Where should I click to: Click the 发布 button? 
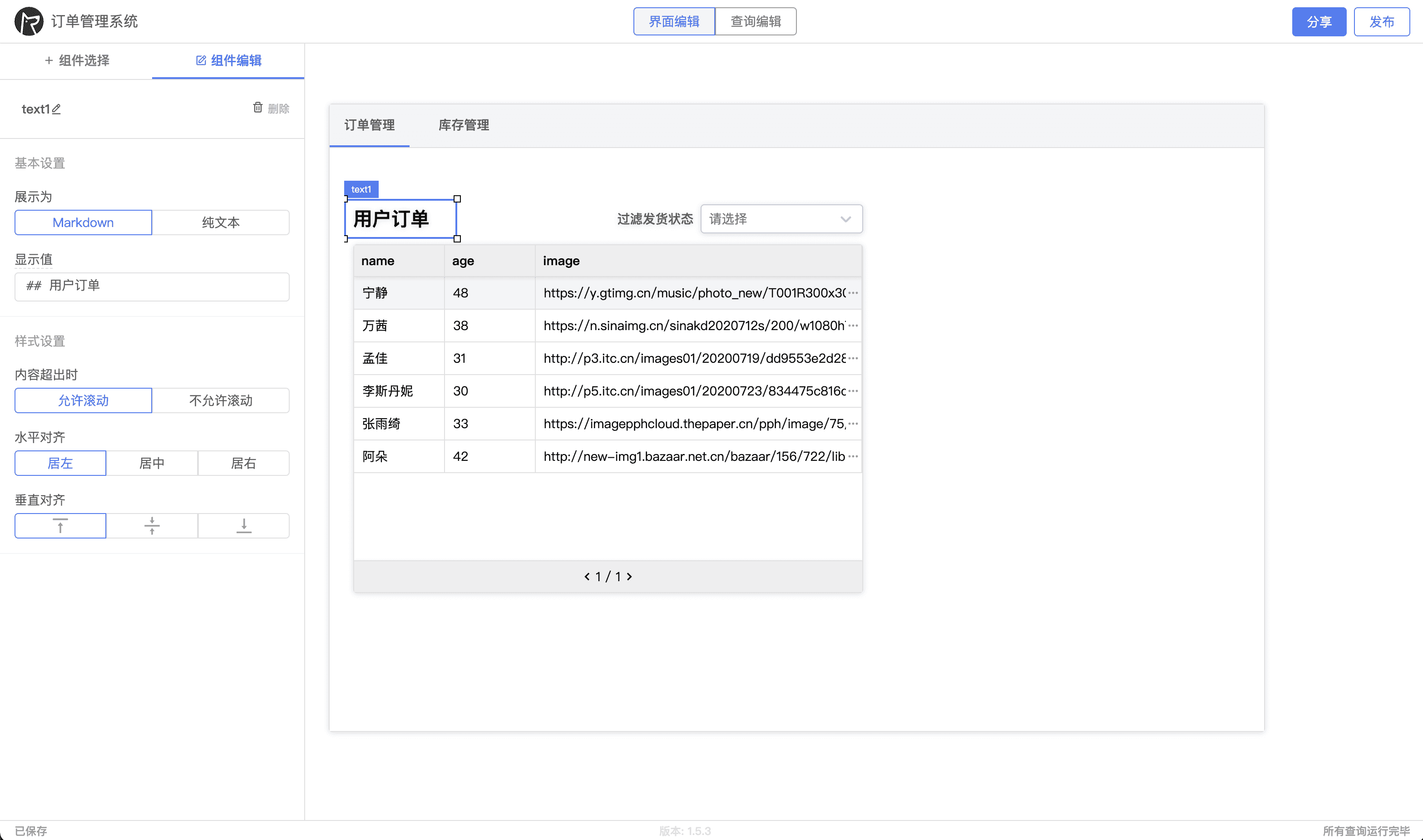tap(1382, 21)
